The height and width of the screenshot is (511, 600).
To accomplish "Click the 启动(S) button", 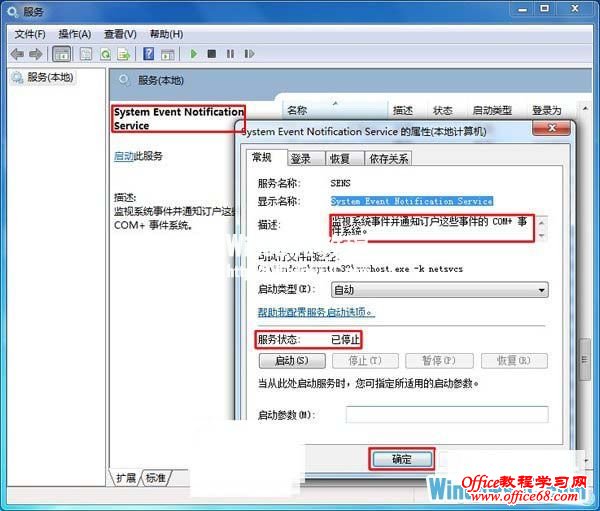I will pos(292,361).
